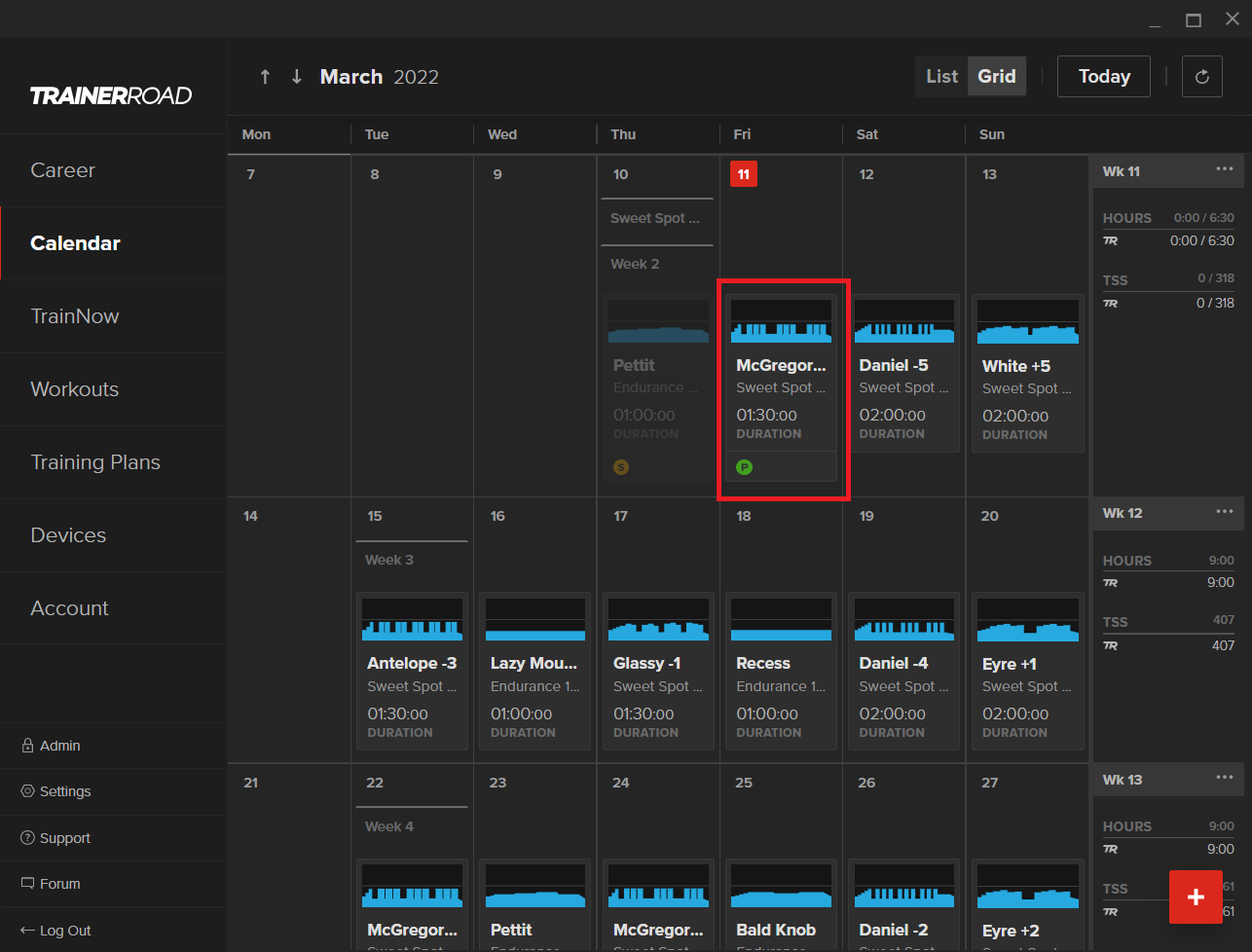This screenshot has height=952, width=1252.
Task: Open TrainNow section
Action: click(x=113, y=316)
